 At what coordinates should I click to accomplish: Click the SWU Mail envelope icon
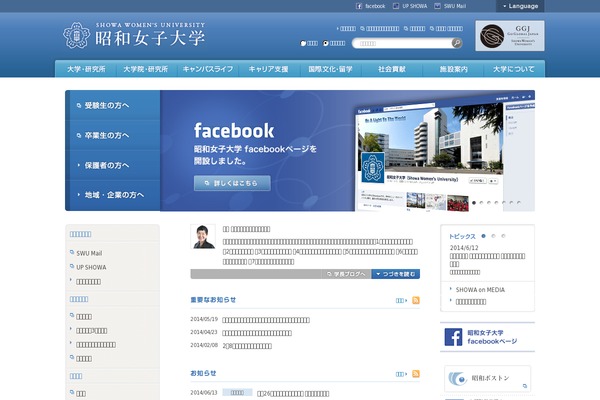tap(437, 6)
